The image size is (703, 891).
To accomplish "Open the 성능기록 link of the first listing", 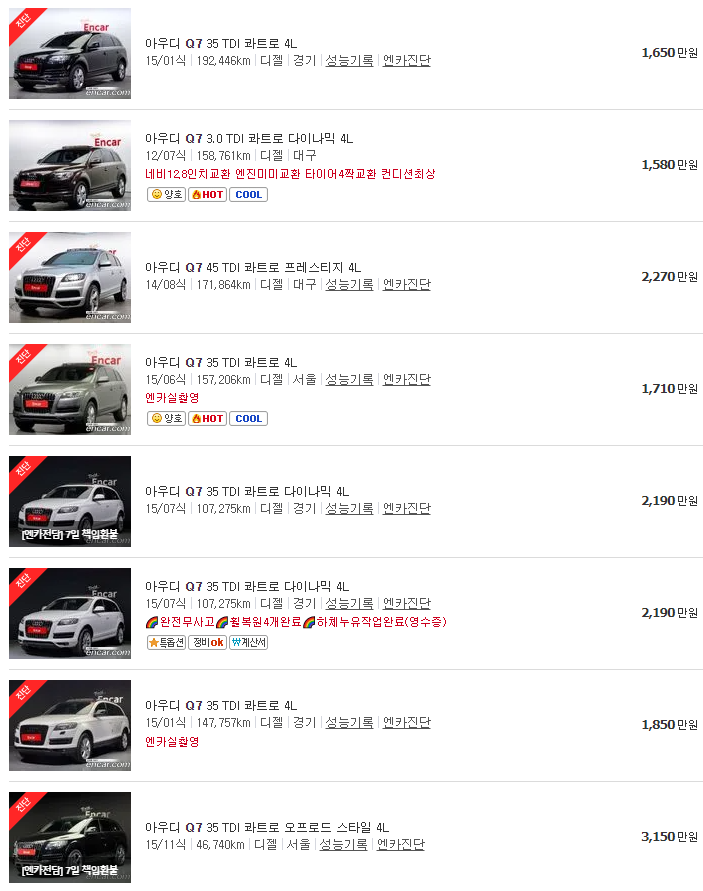I will coord(350,61).
